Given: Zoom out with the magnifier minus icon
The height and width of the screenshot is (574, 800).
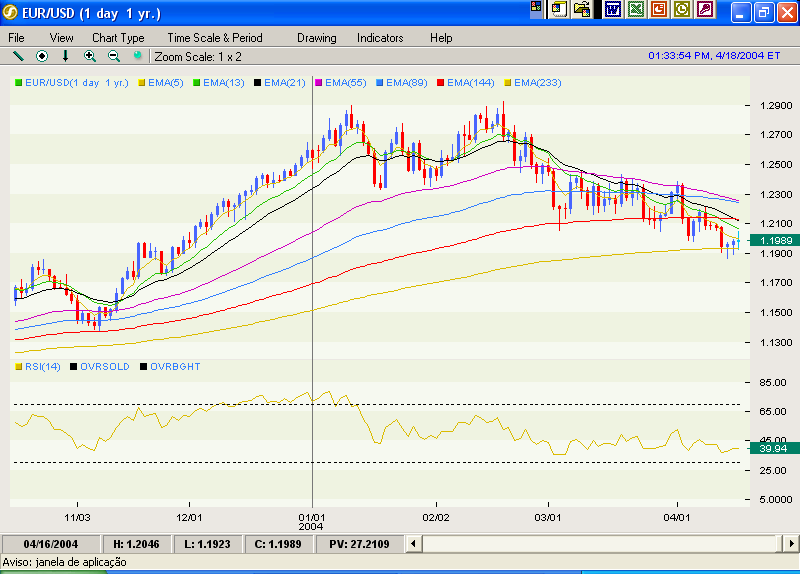Looking at the screenshot, I should point(114,56).
